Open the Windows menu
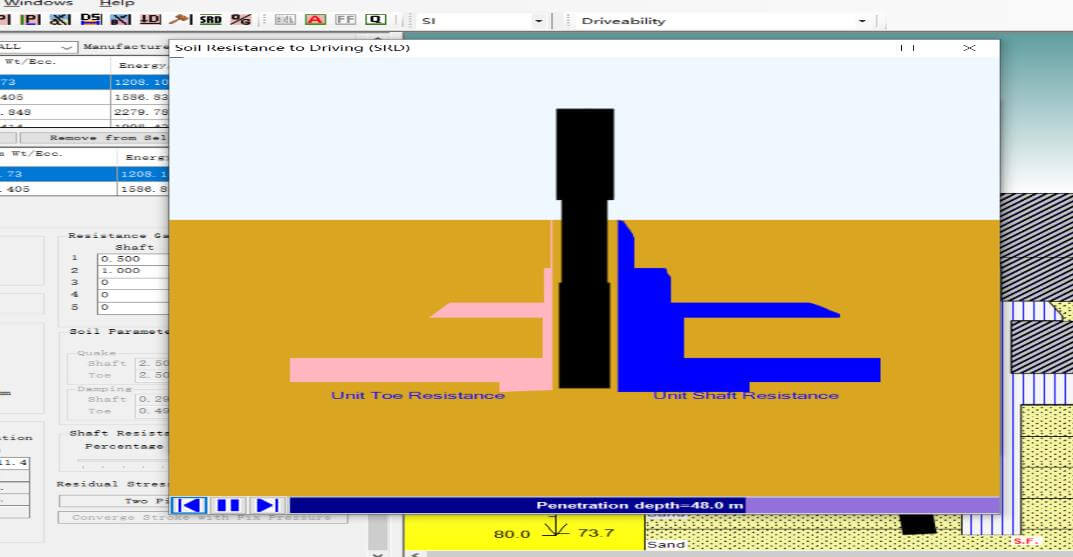 [38, 3]
